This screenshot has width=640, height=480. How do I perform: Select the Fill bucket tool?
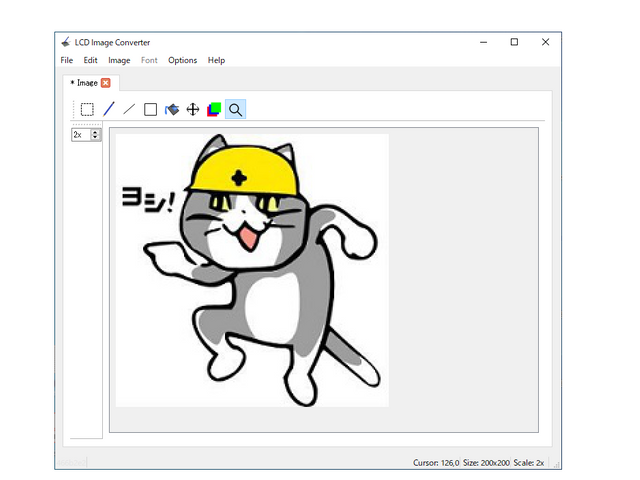point(172,109)
